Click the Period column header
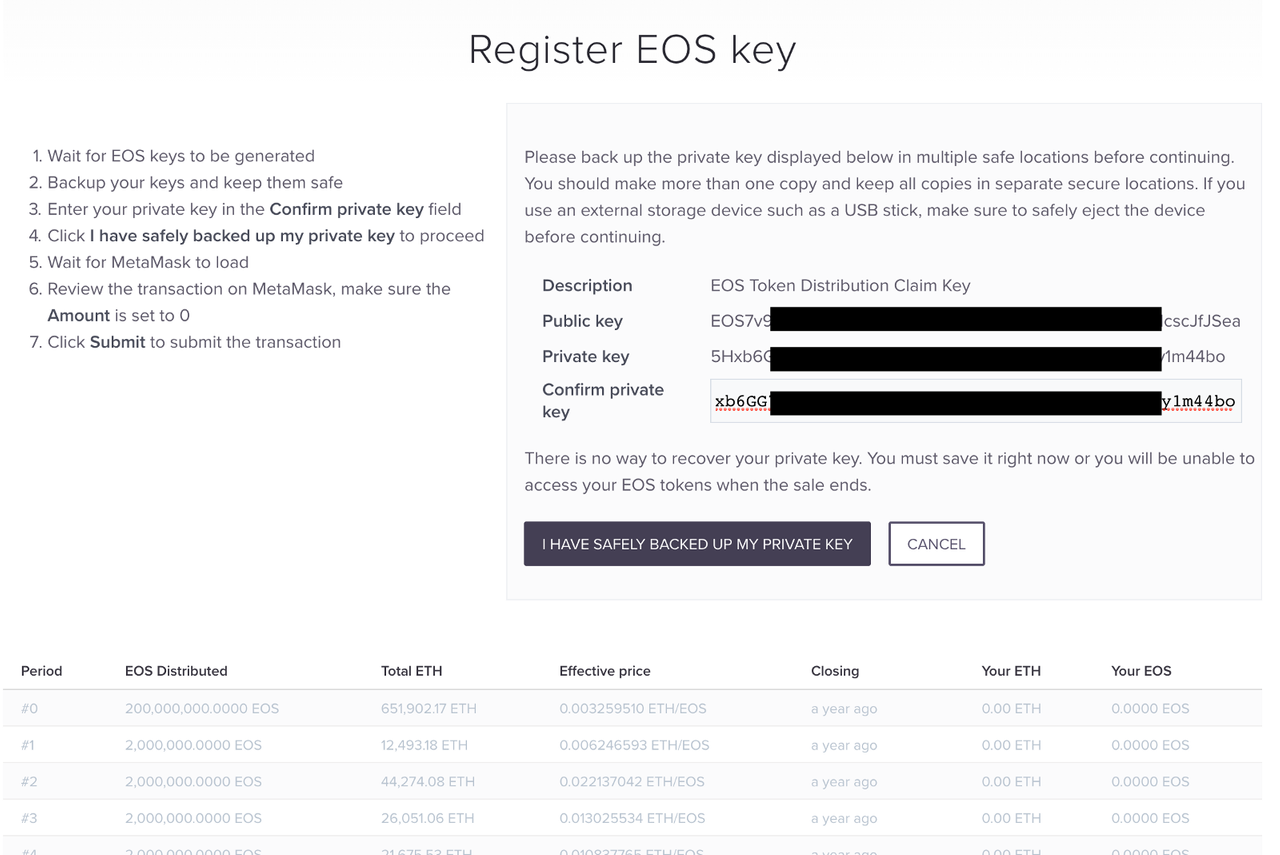 point(41,671)
